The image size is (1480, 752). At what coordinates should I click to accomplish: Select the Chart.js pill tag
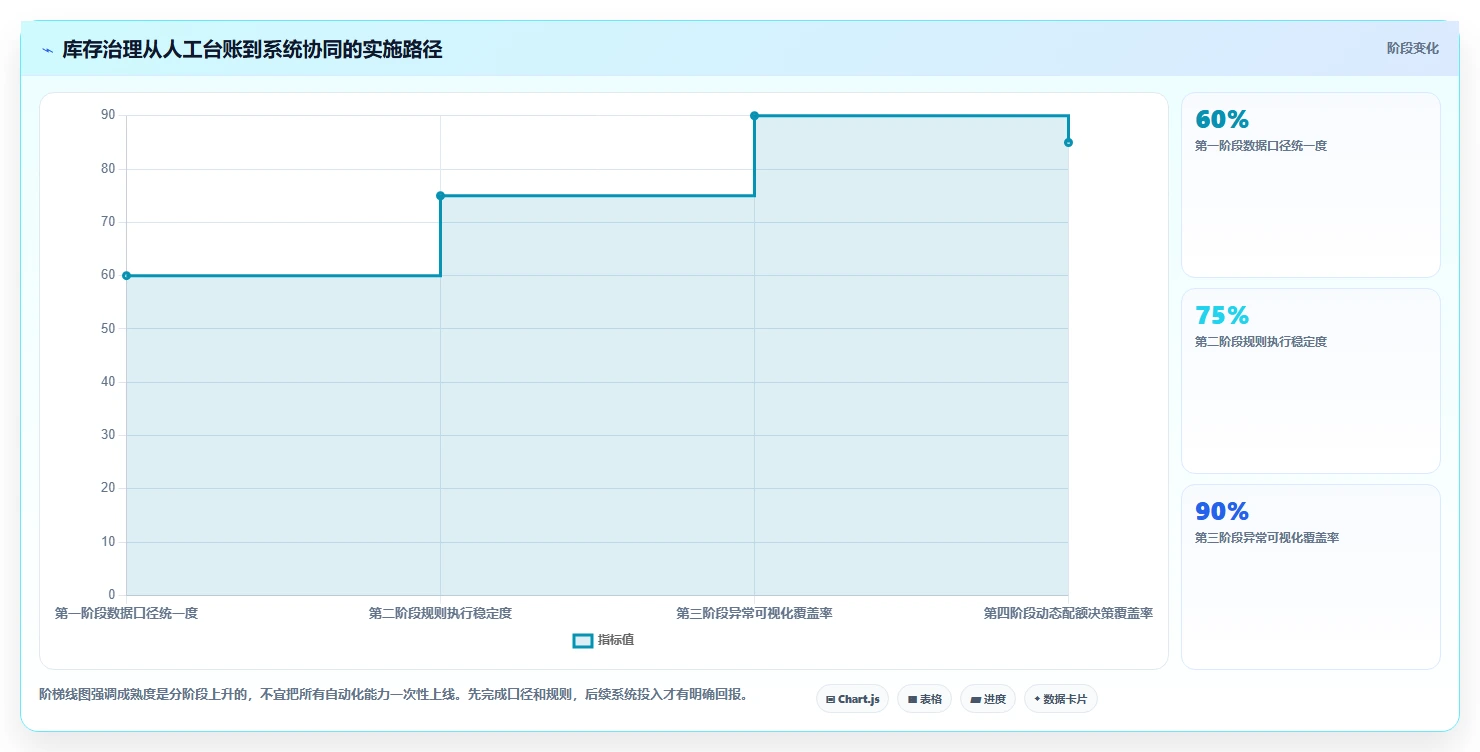[x=852, y=699]
